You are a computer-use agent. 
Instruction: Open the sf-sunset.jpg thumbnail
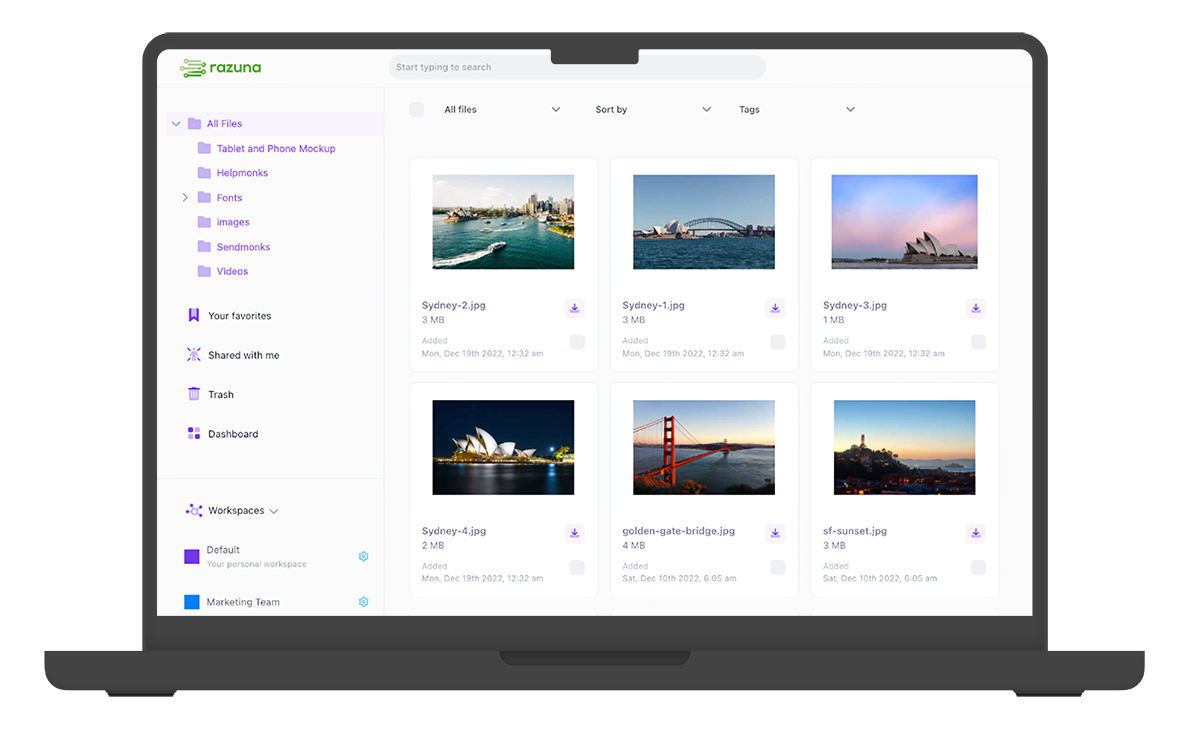905,447
